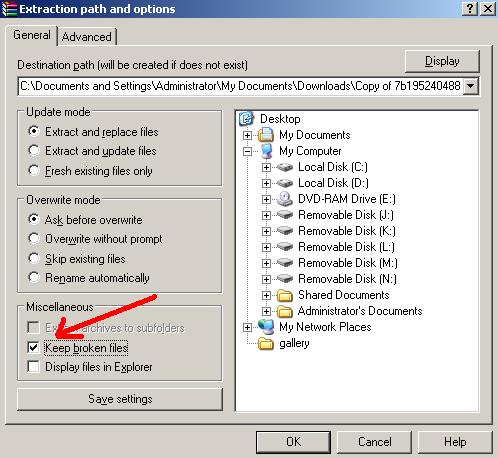
Task: Choose Overwrite without prompt
Action: pyautogui.click(x=34, y=239)
